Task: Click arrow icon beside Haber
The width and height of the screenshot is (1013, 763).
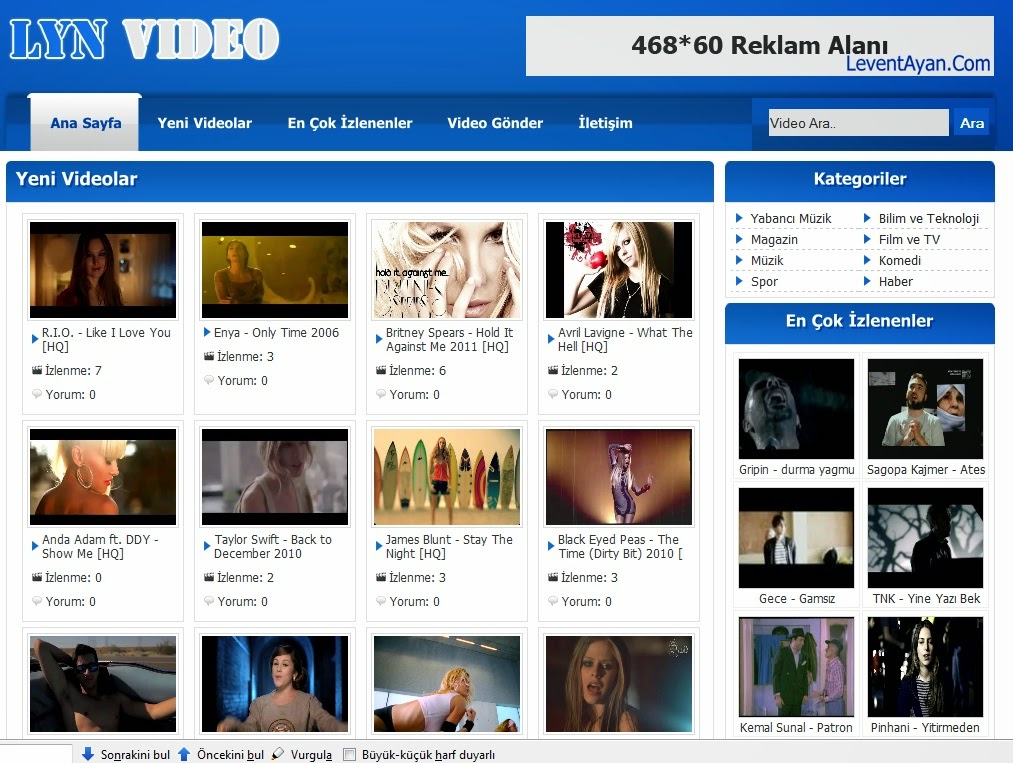Action: point(867,281)
